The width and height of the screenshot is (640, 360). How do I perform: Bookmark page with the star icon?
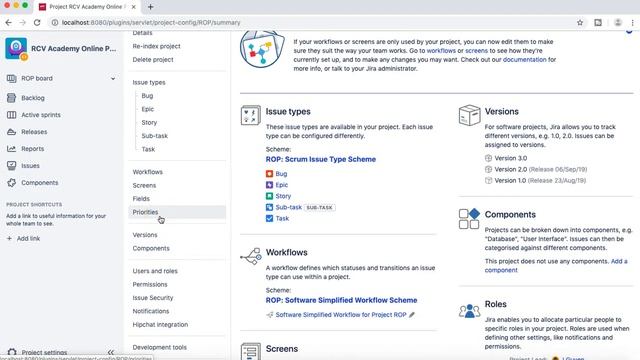pos(580,23)
